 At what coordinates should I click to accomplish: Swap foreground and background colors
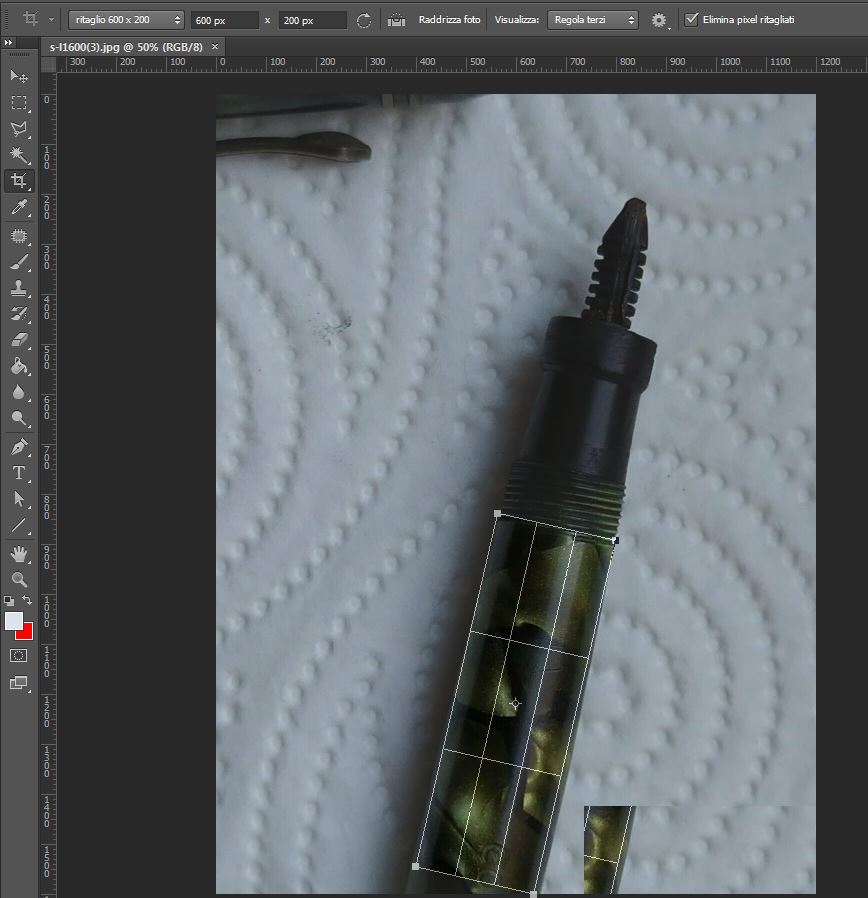point(28,601)
